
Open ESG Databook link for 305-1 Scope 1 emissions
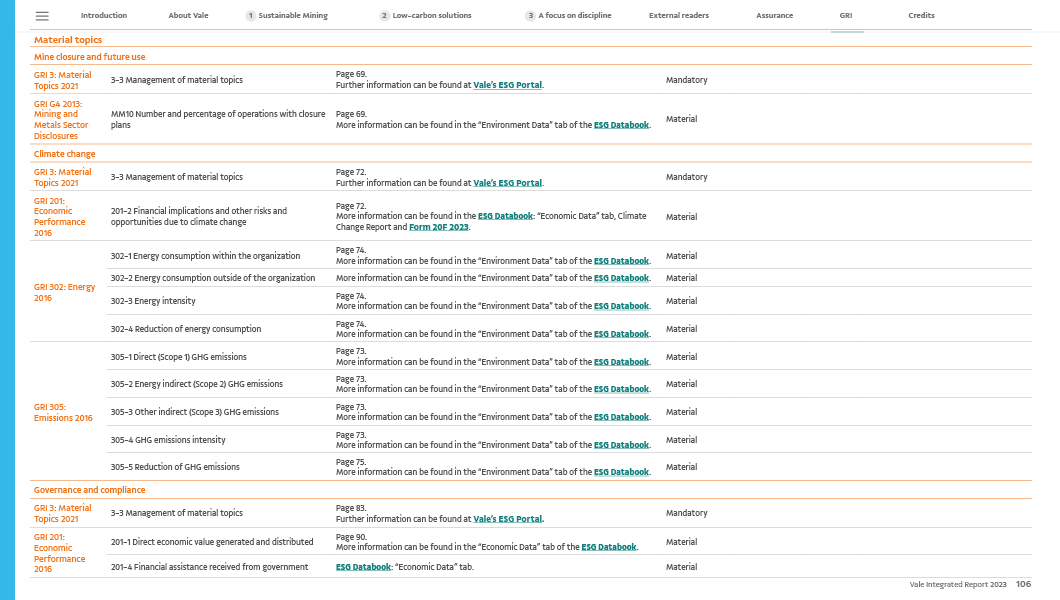[x=621, y=362]
